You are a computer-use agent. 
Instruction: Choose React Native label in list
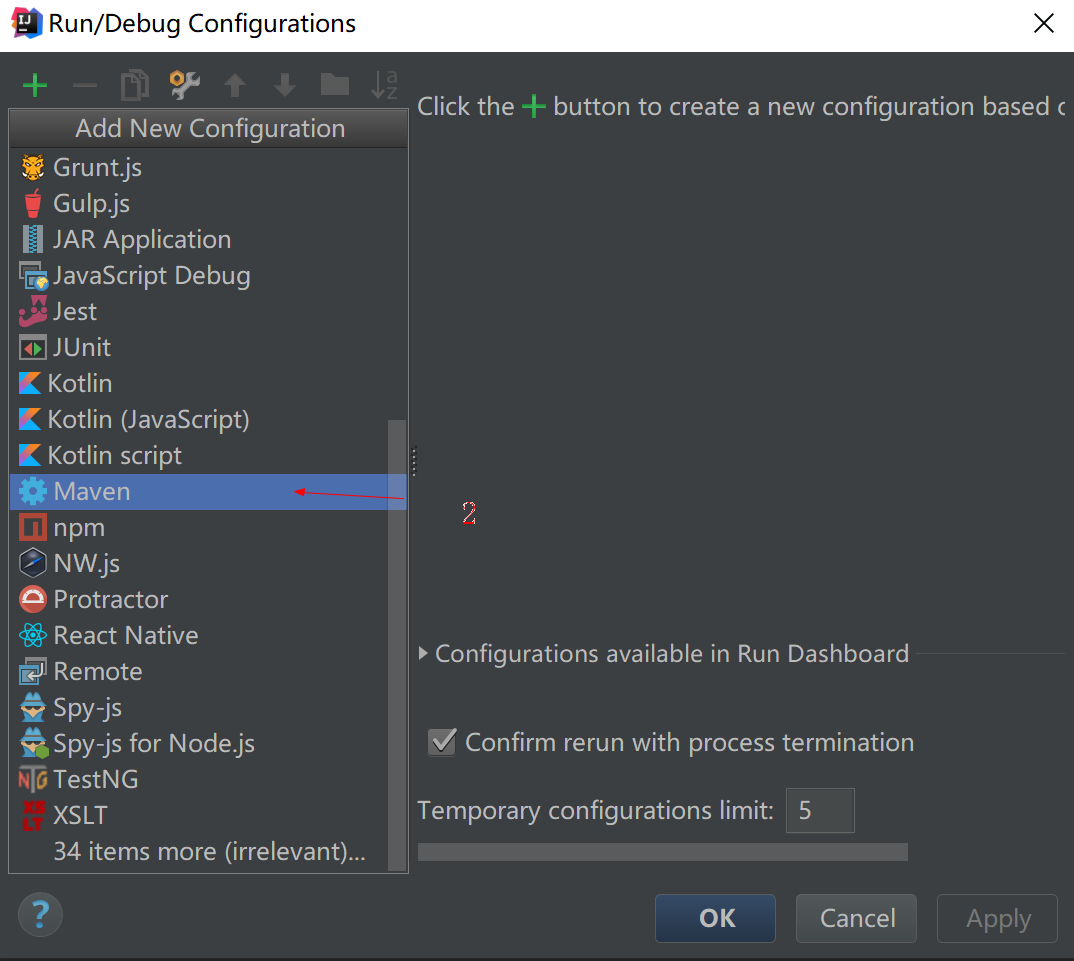pyautogui.click(x=126, y=635)
